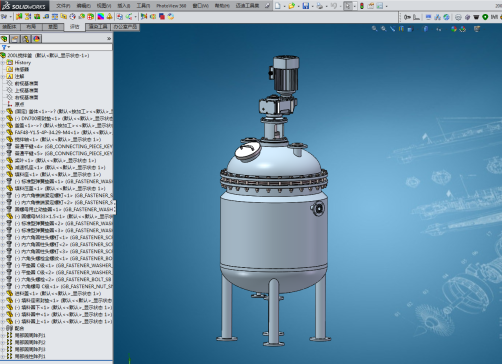Click the SolidWorks logo
502x364 pixels.
coord(24,6)
